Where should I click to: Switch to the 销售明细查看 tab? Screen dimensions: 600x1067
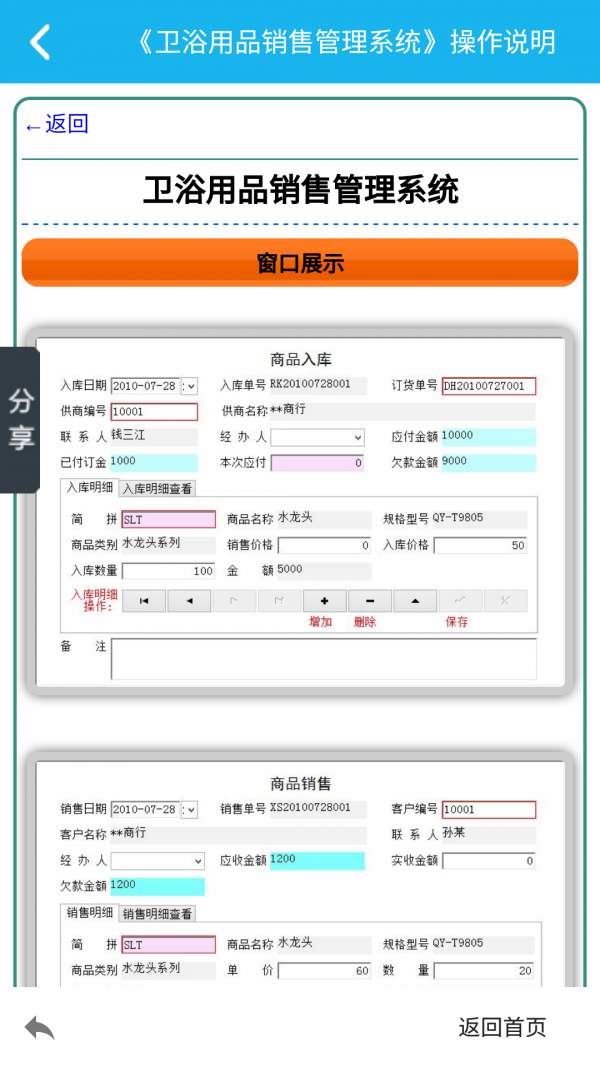157,913
